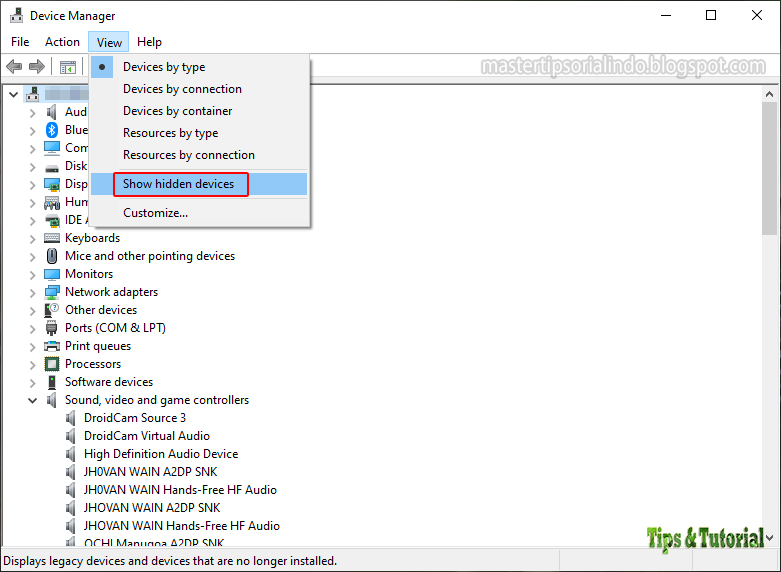781x572 pixels.
Task: Click the root computer node icon
Action: (33, 94)
